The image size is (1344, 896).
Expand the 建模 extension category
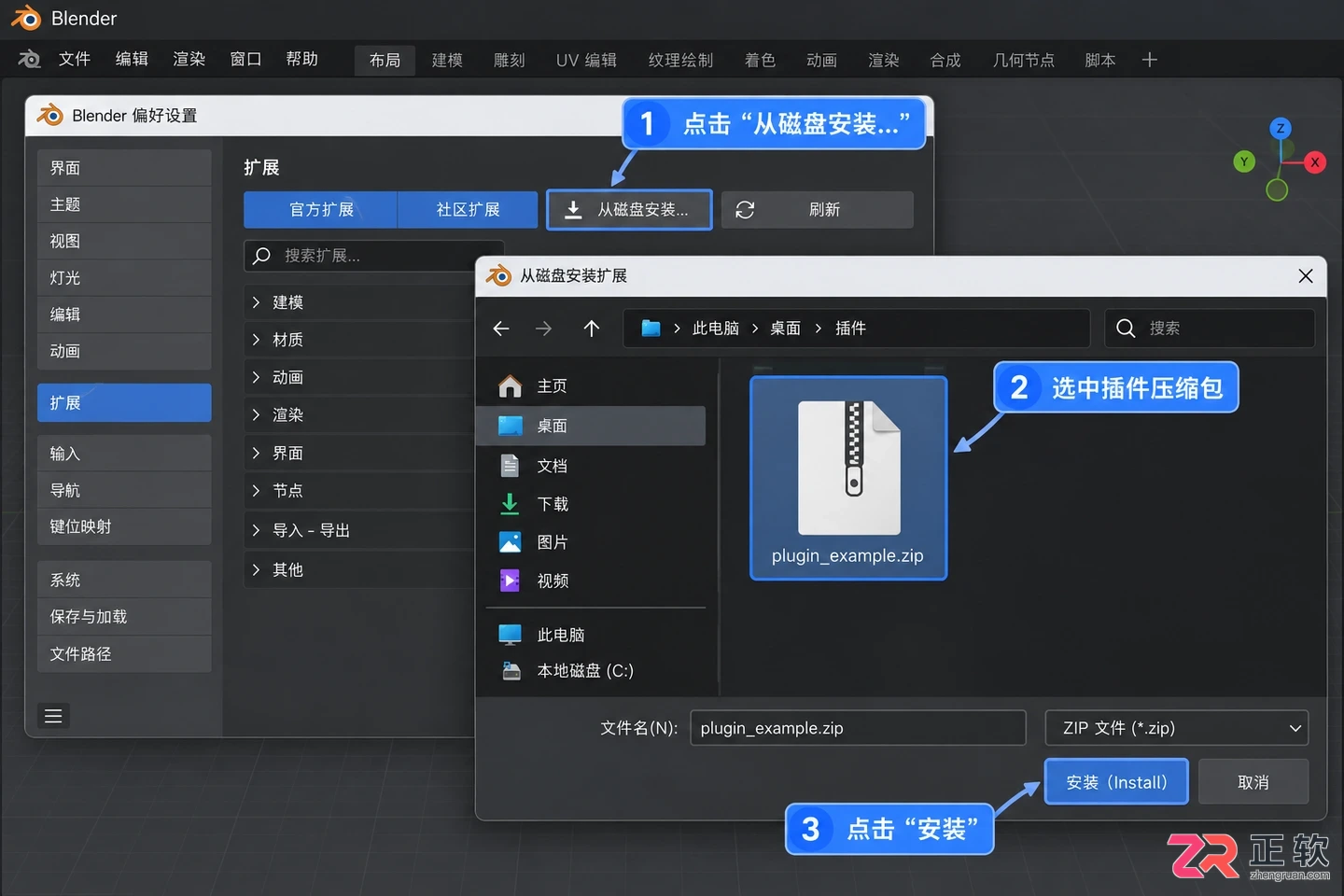[x=256, y=301]
